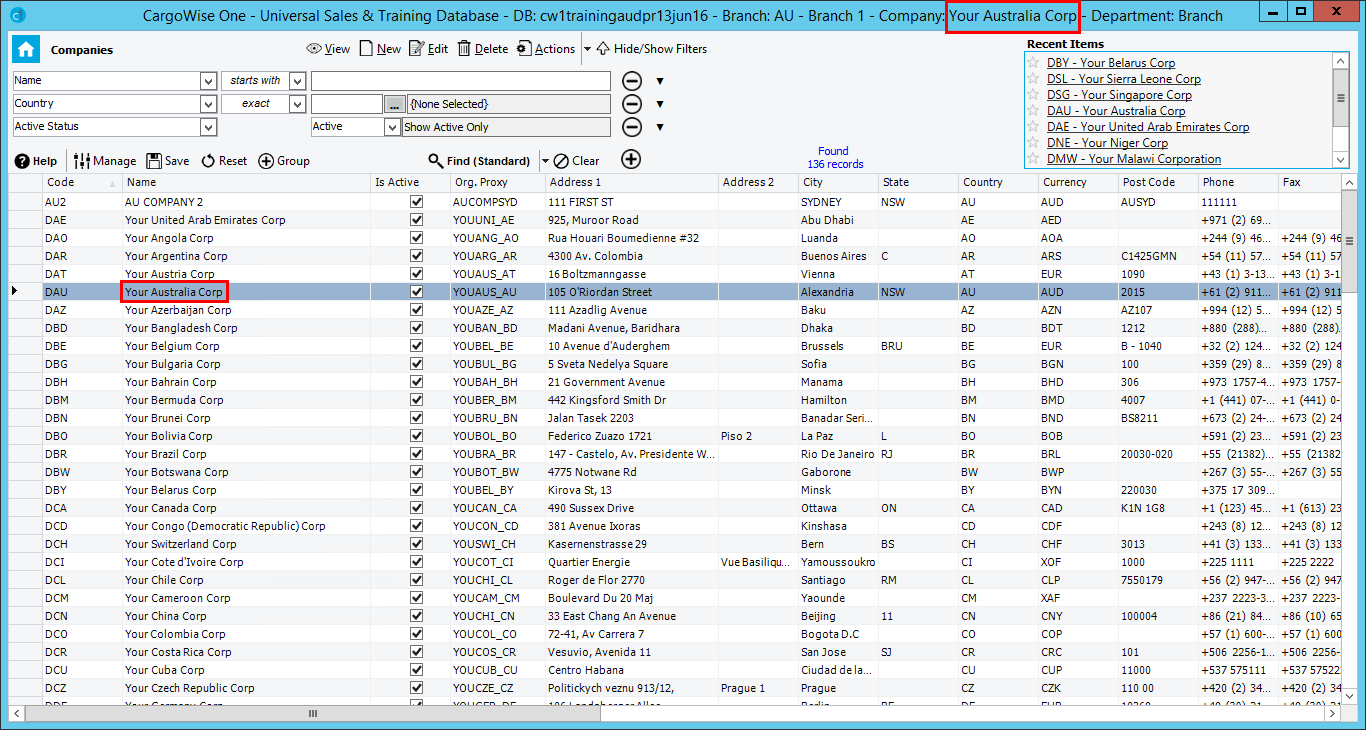Click the Delete trash toolbar button
Screen dimensions: 1366x730
[483, 49]
